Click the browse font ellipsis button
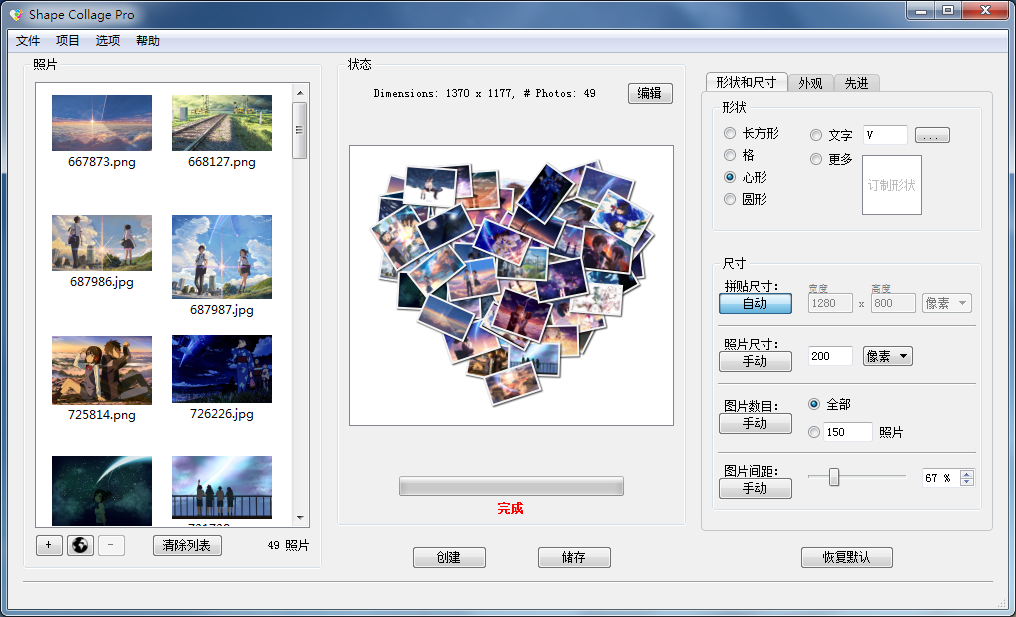Image resolution: width=1016 pixels, height=617 pixels. coord(932,135)
